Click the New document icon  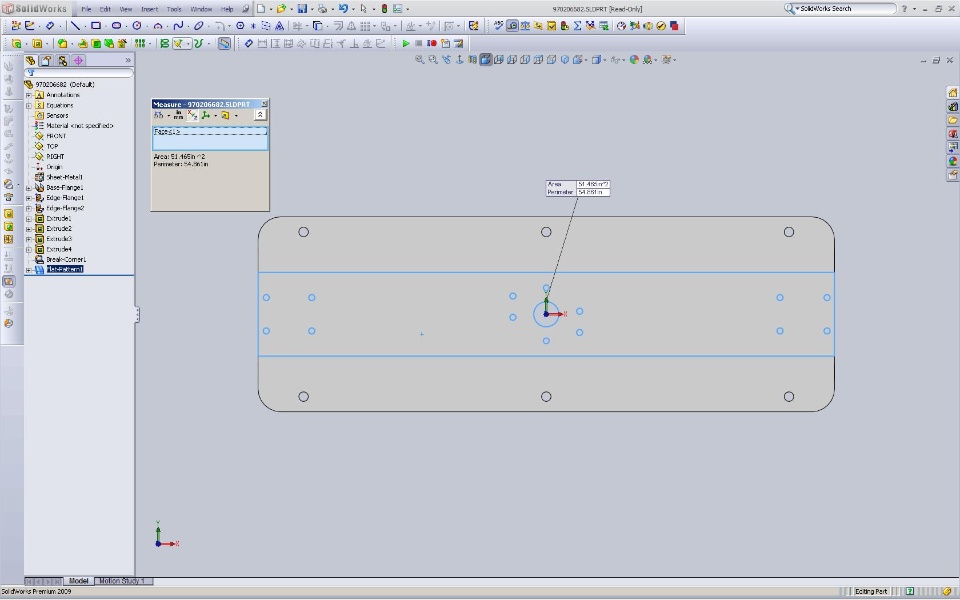[x=261, y=9]
